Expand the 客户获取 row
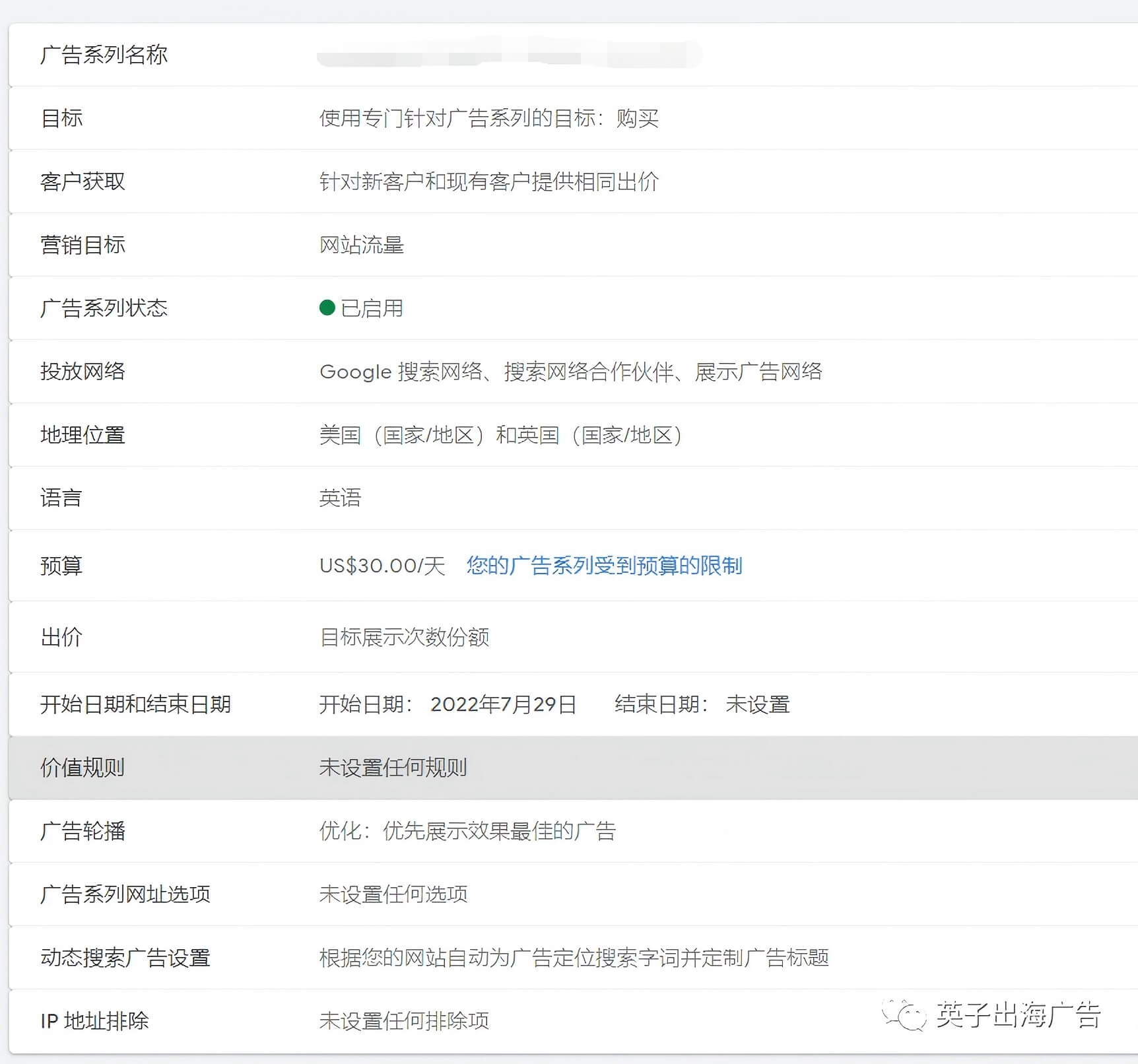The height and width of the screenshot is (1064, 1138). point(83,182)
